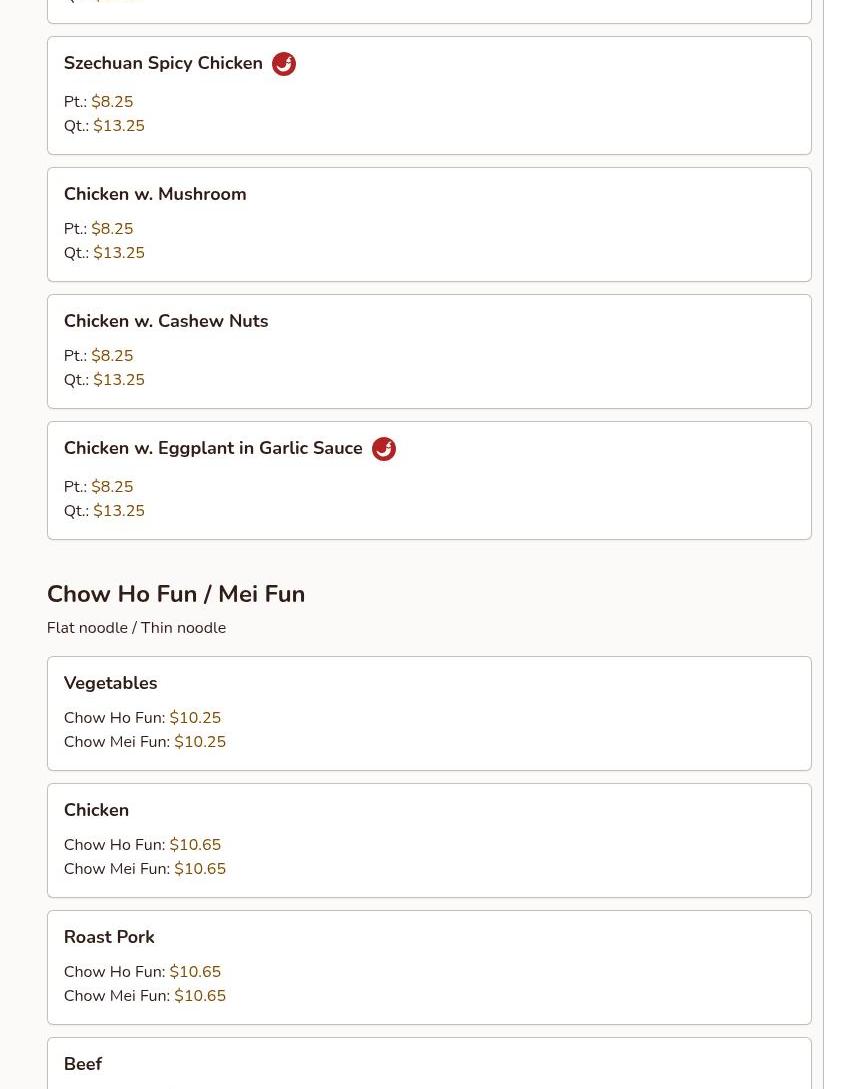The width and height of the screenshot is (844, 1089).
Task: Click the Chow Ho Fun / Mei Fun heading
Action: click(176, 594)
